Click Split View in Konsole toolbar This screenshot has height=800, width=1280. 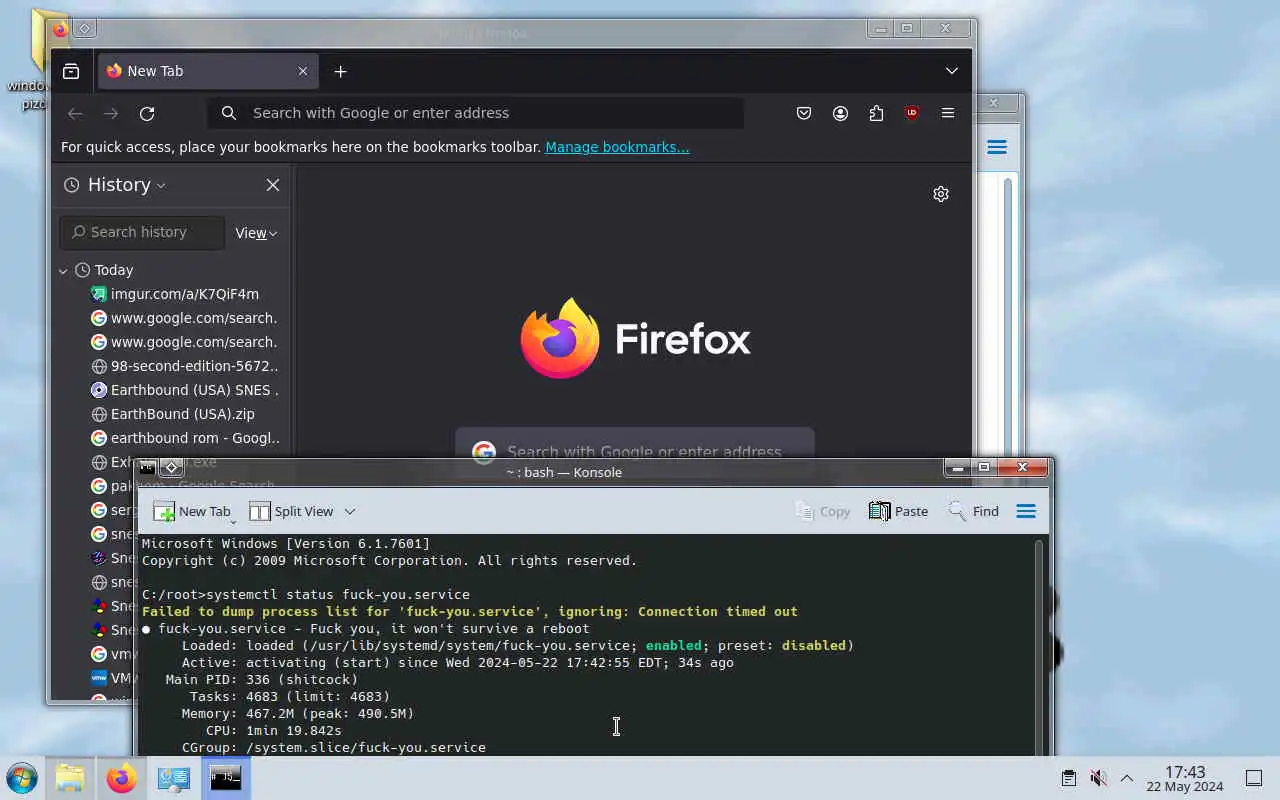click(x=291, y=511)
